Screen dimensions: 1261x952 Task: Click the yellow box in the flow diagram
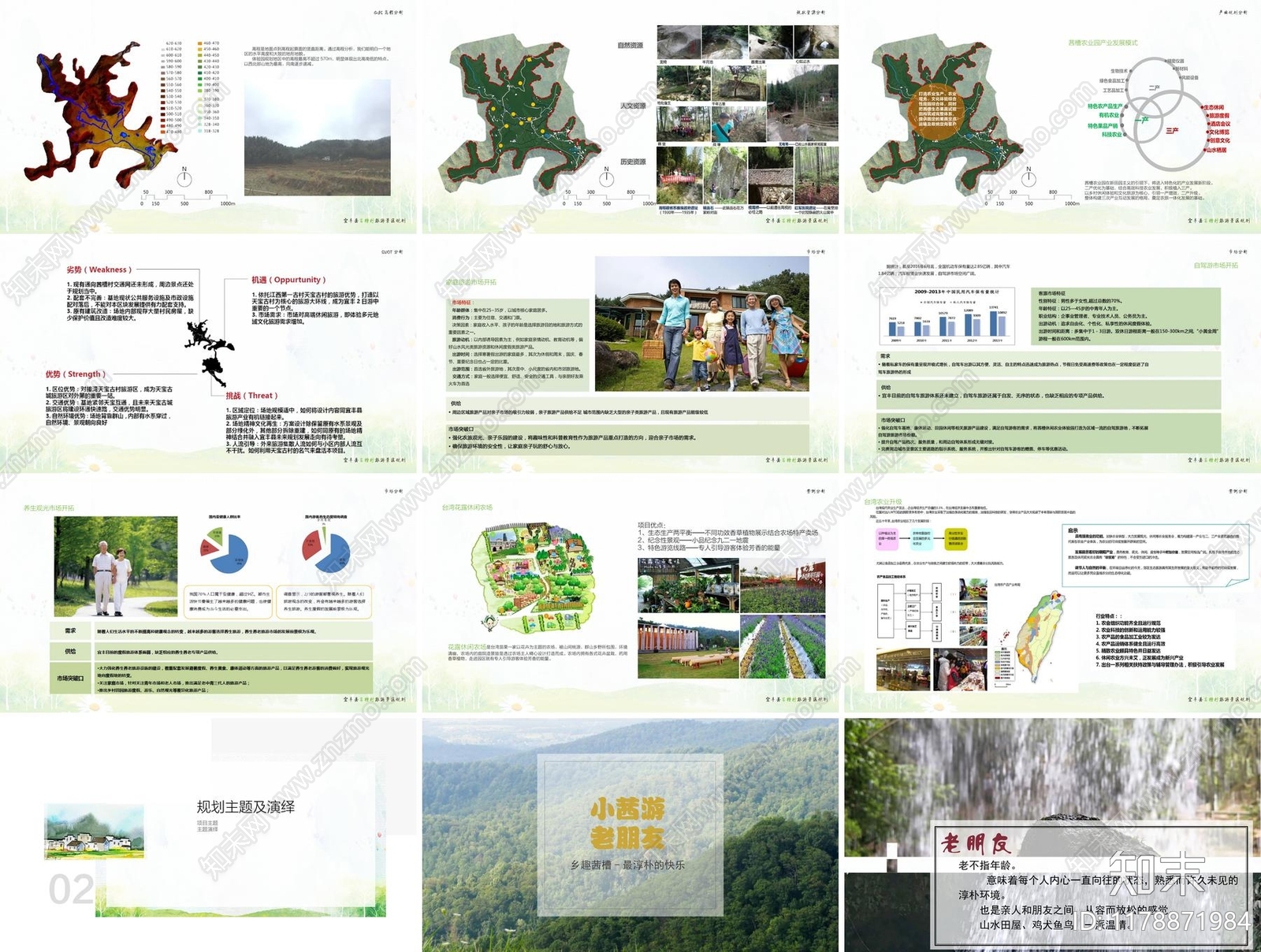tap(955, 539)
